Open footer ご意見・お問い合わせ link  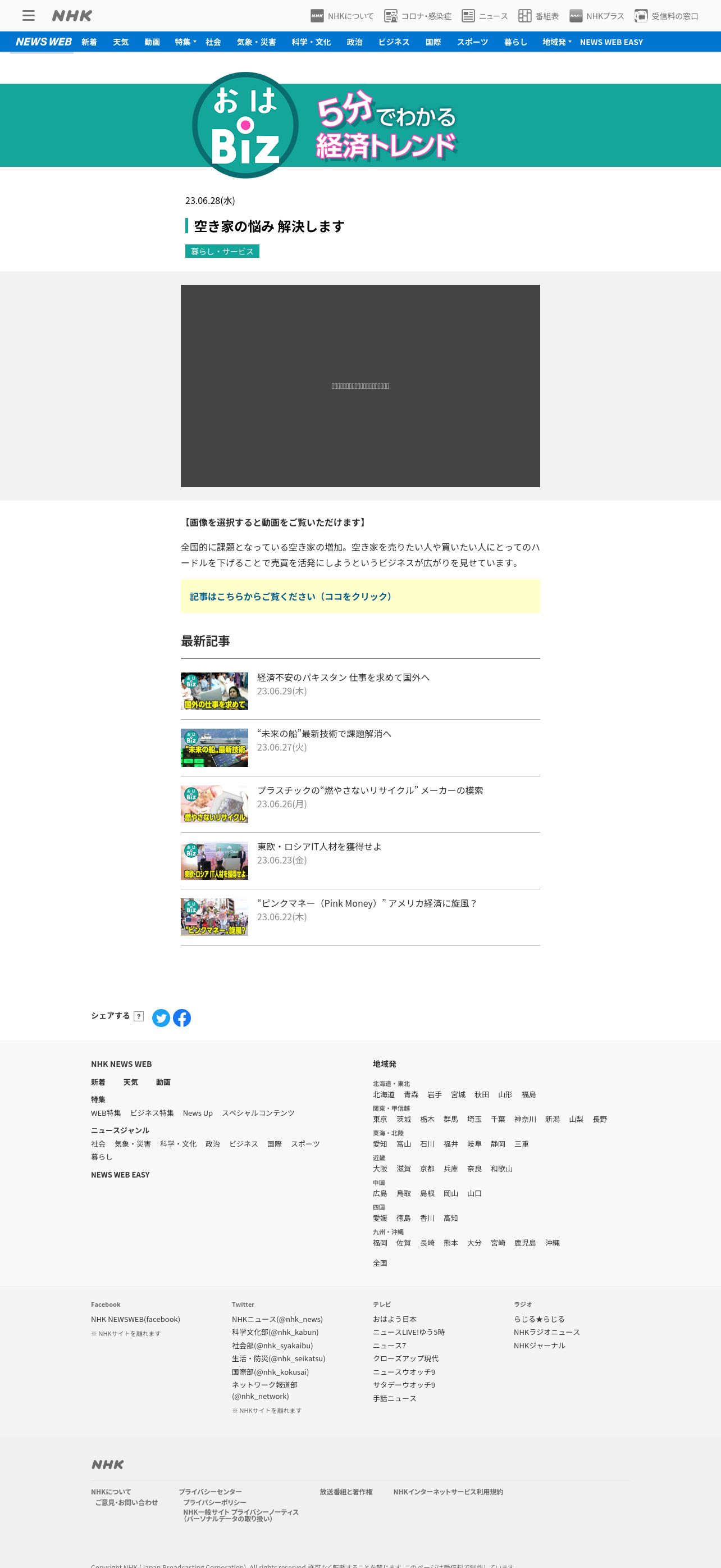pos(126,1502)
